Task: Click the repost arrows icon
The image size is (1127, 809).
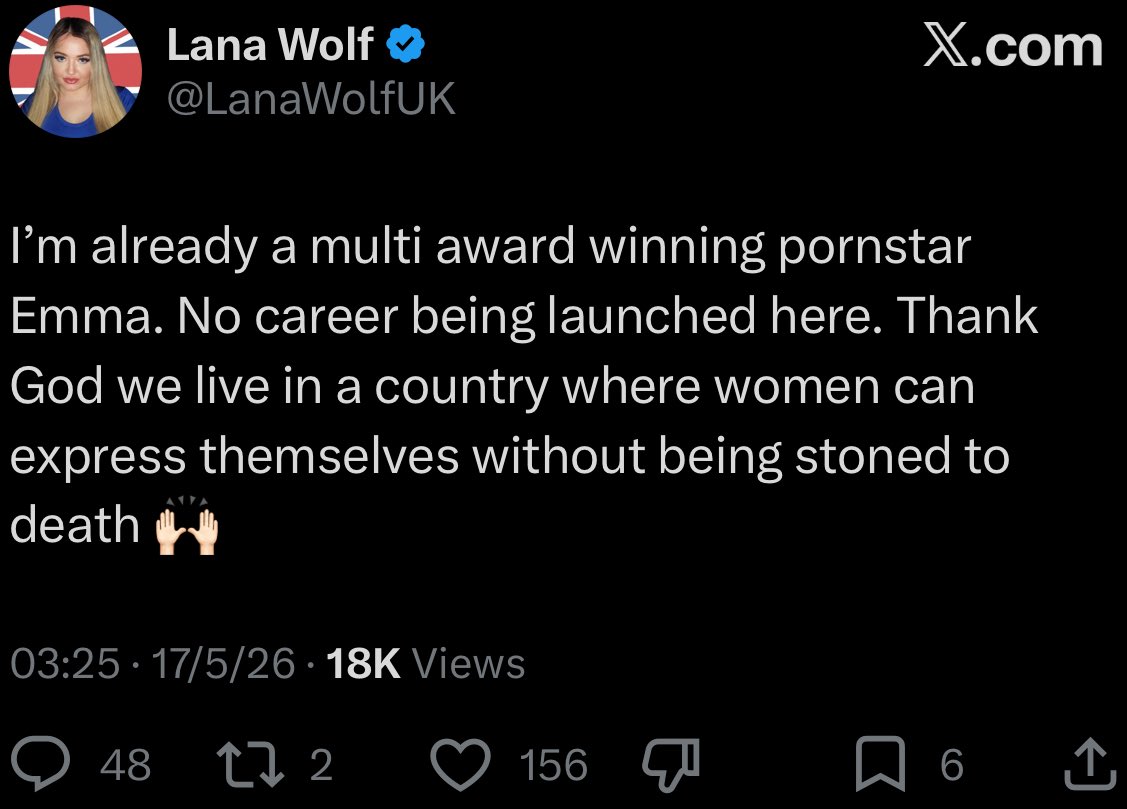Action: coord(250,764)
